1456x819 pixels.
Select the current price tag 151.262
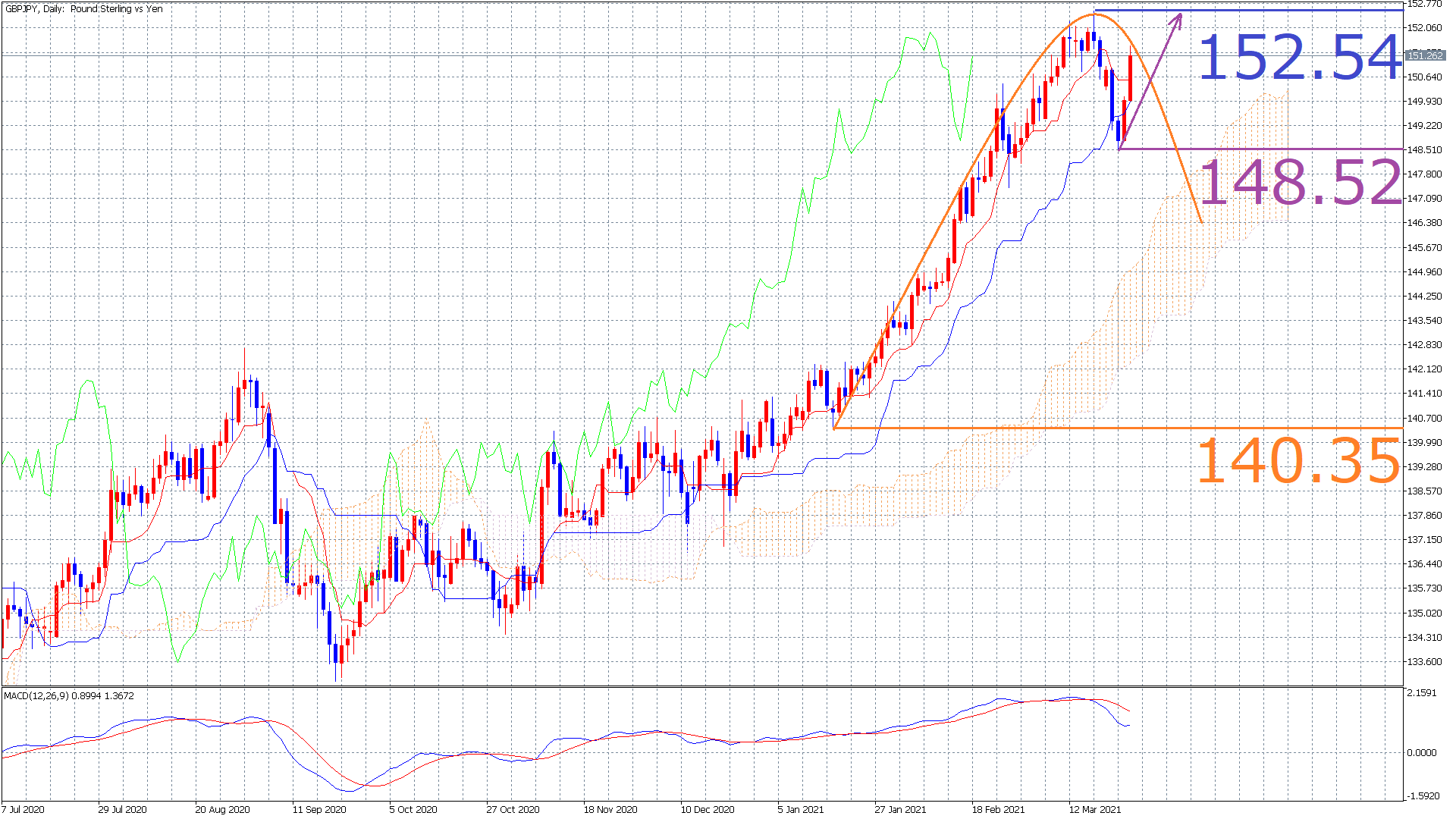(1424, 55)
